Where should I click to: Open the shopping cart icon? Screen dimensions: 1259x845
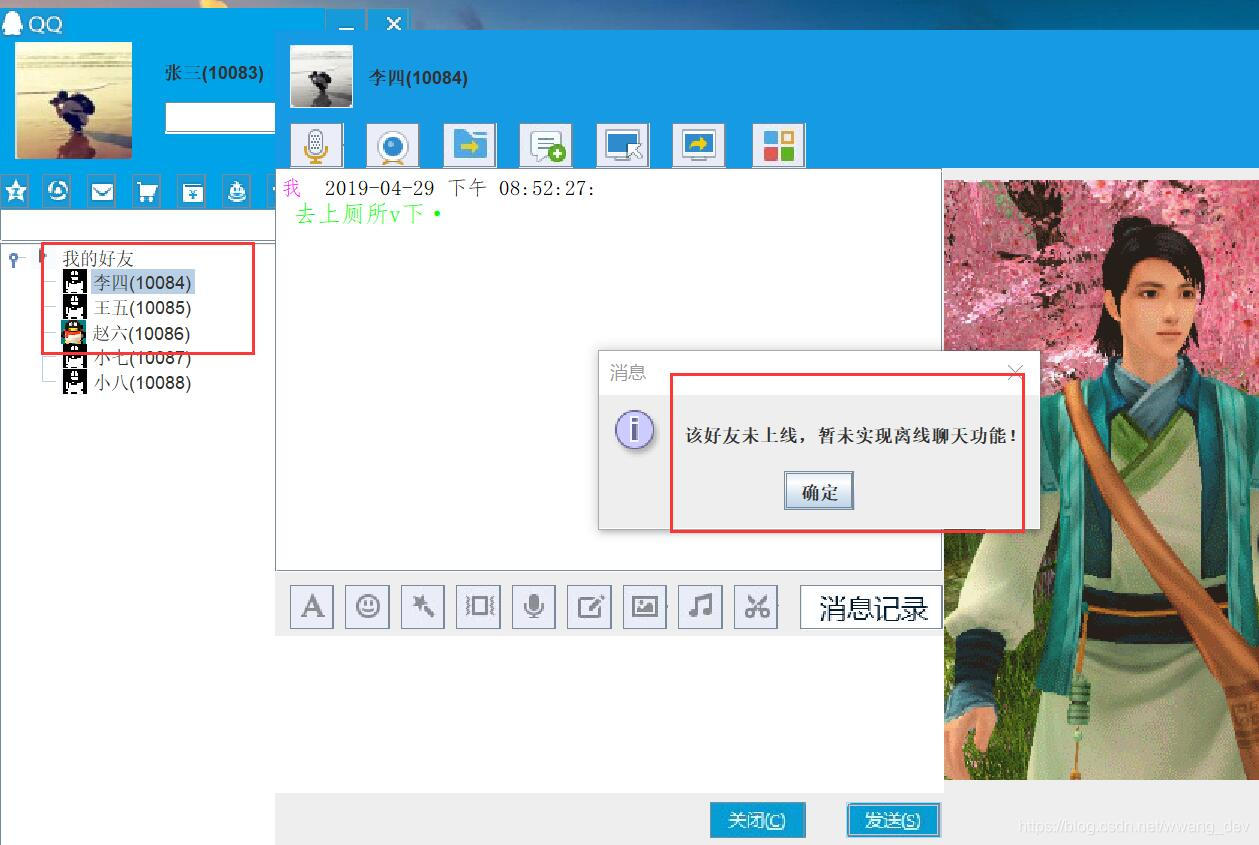pyautogui.click(x=147, y=190)
